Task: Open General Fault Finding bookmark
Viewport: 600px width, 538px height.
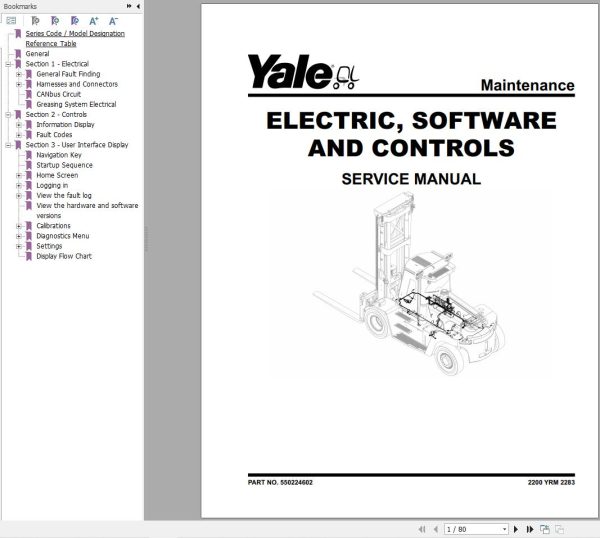Action: (x=68, y=74)
